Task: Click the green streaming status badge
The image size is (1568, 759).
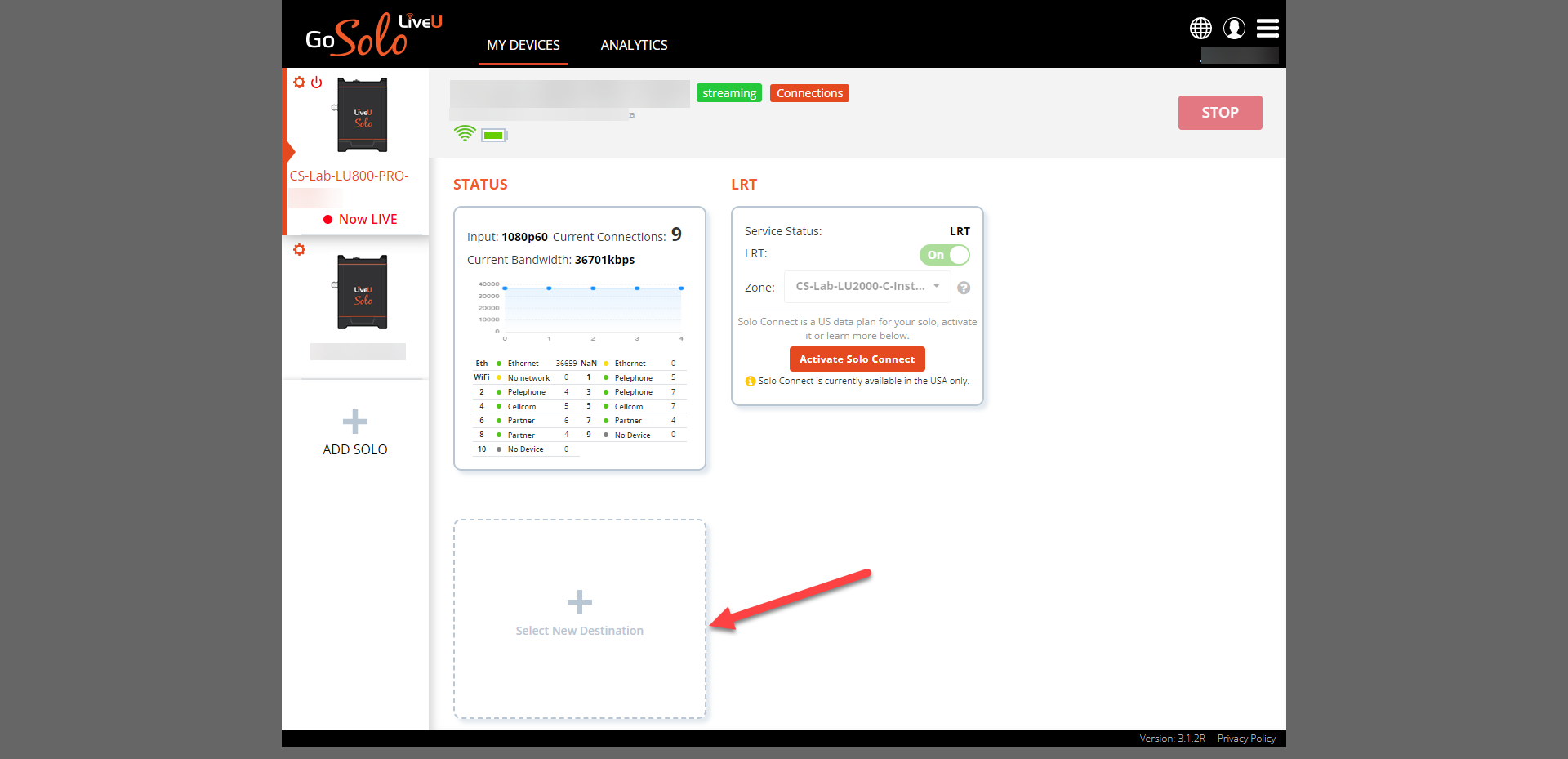Action: coord(729,93)
